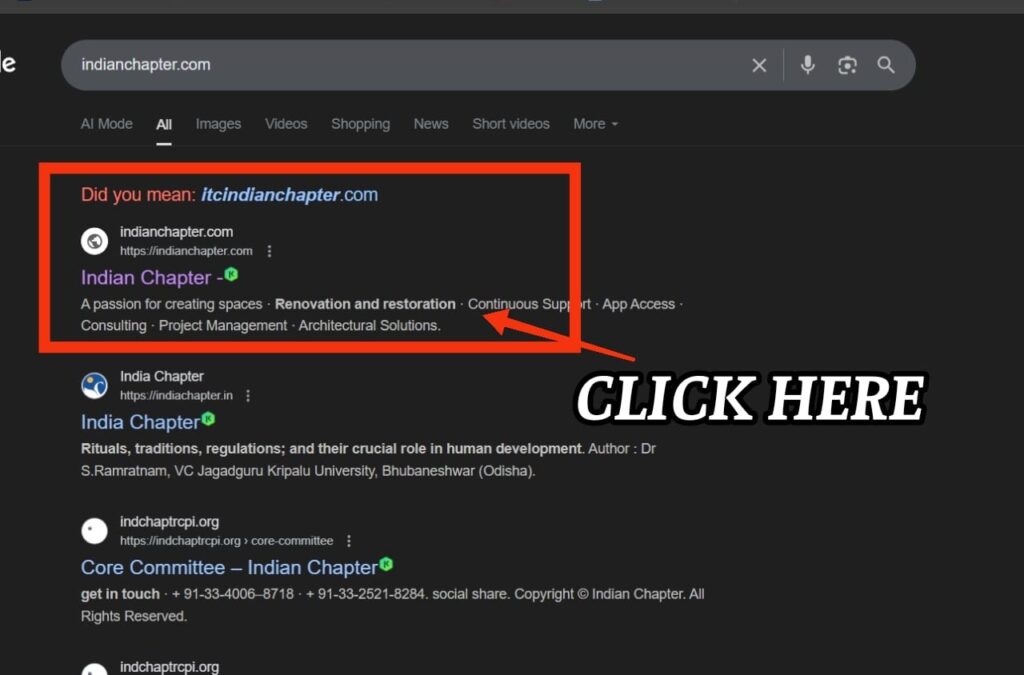Open the Short videos tab
The height and width of the screenshot is (675, 1024).
[511, 124]
